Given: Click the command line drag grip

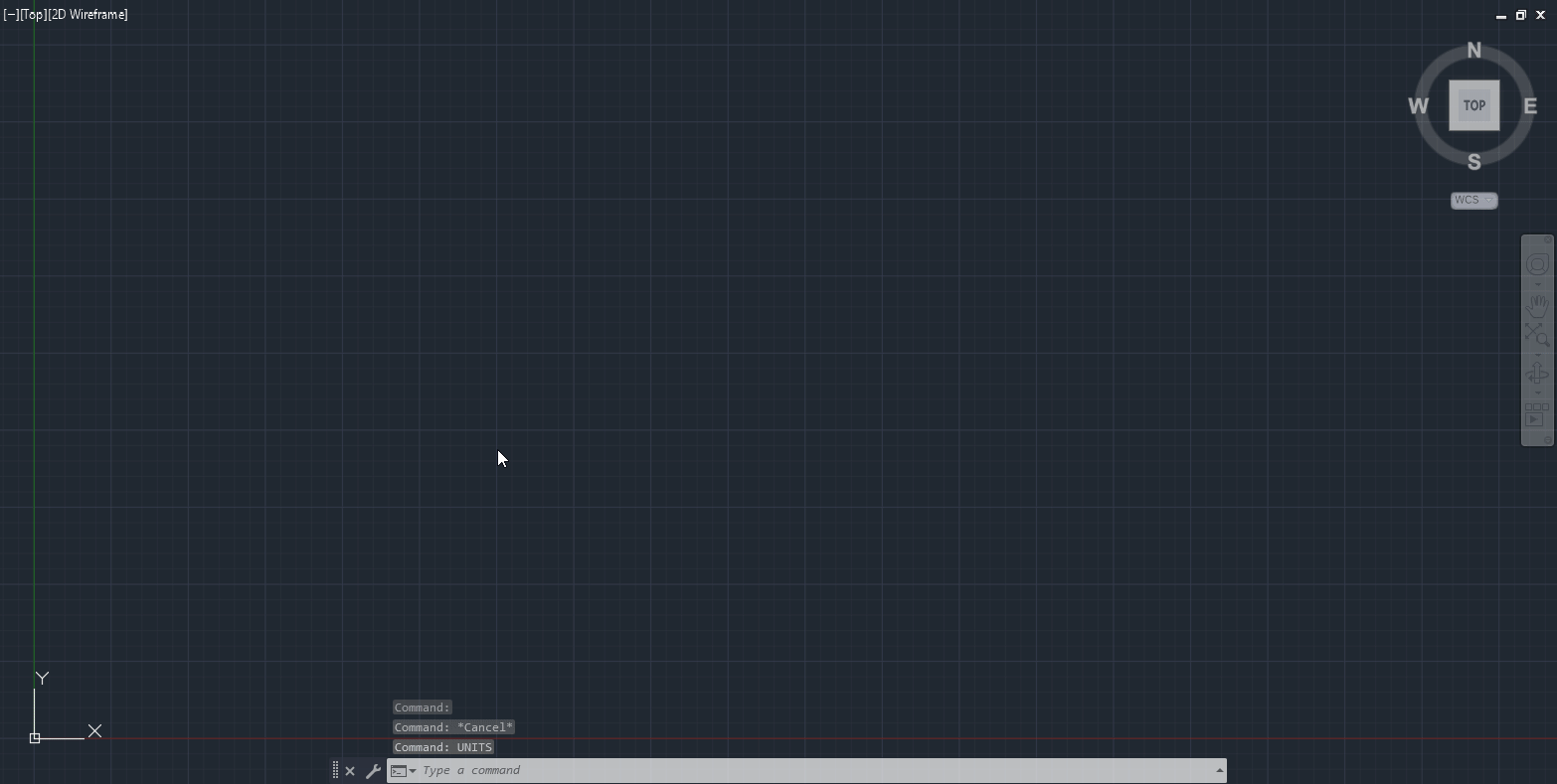Looking at the screenshot, I should [335, 770].
